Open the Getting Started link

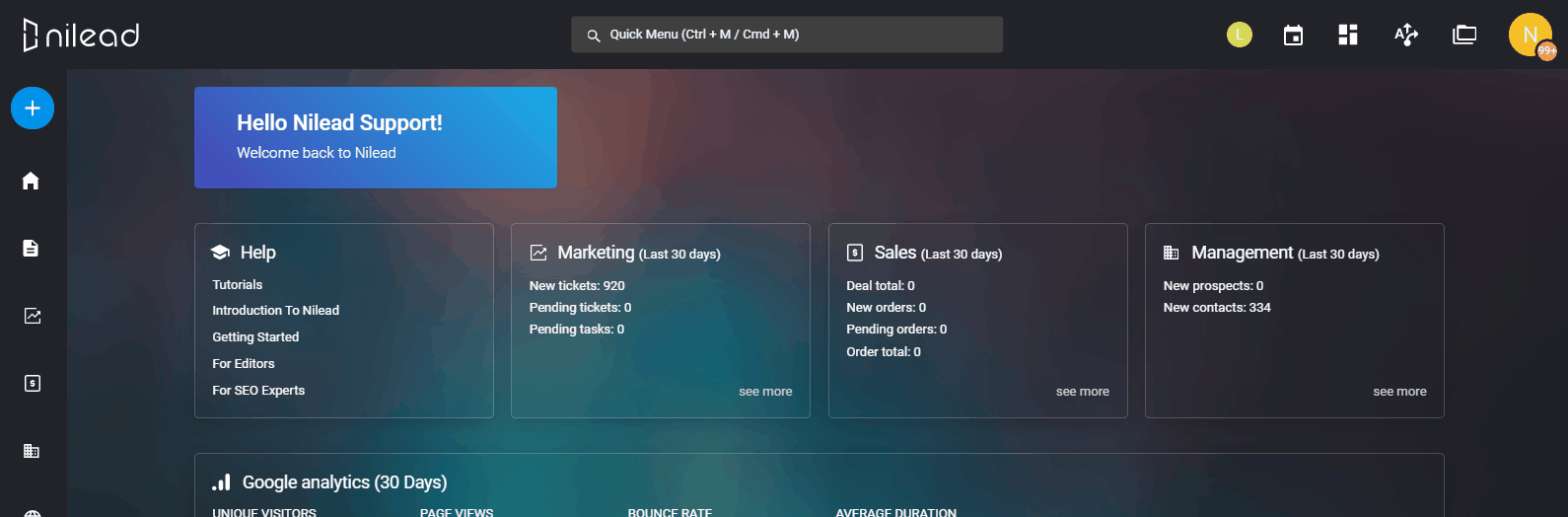[x=255, y=336]
